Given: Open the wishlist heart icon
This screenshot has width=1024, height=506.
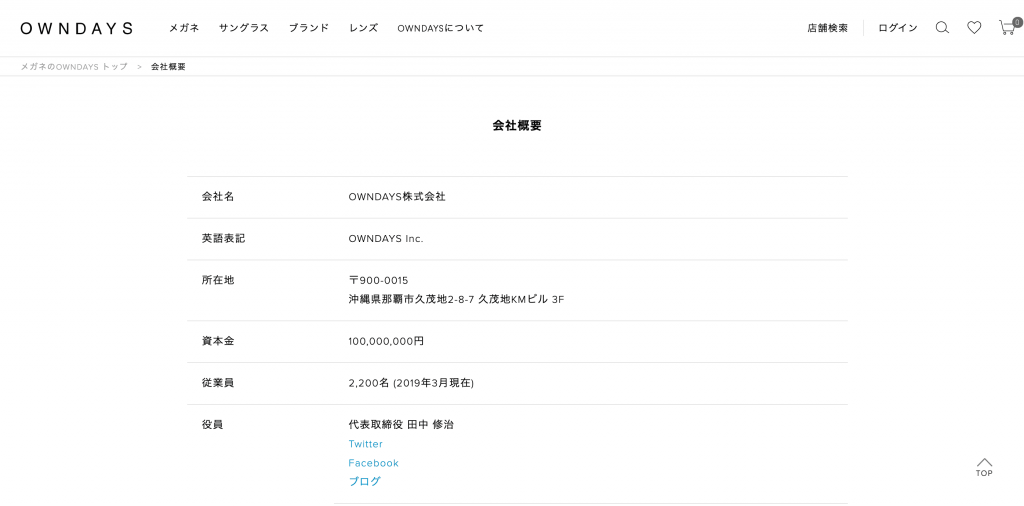Looking at the screenshot, I should pos(974,27).
